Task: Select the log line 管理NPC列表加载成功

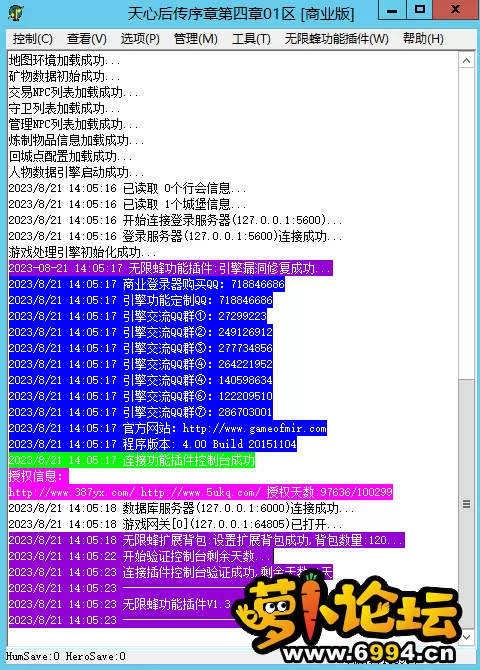Action: [x=73, y=124]
